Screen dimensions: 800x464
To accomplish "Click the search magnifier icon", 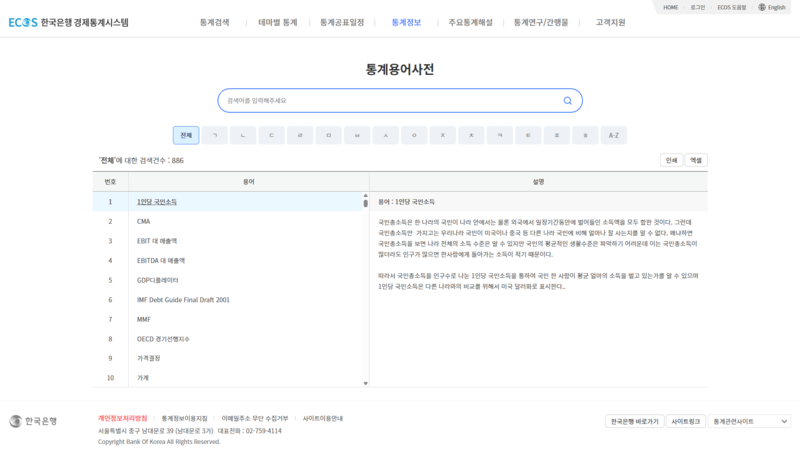I will [567, 101].
